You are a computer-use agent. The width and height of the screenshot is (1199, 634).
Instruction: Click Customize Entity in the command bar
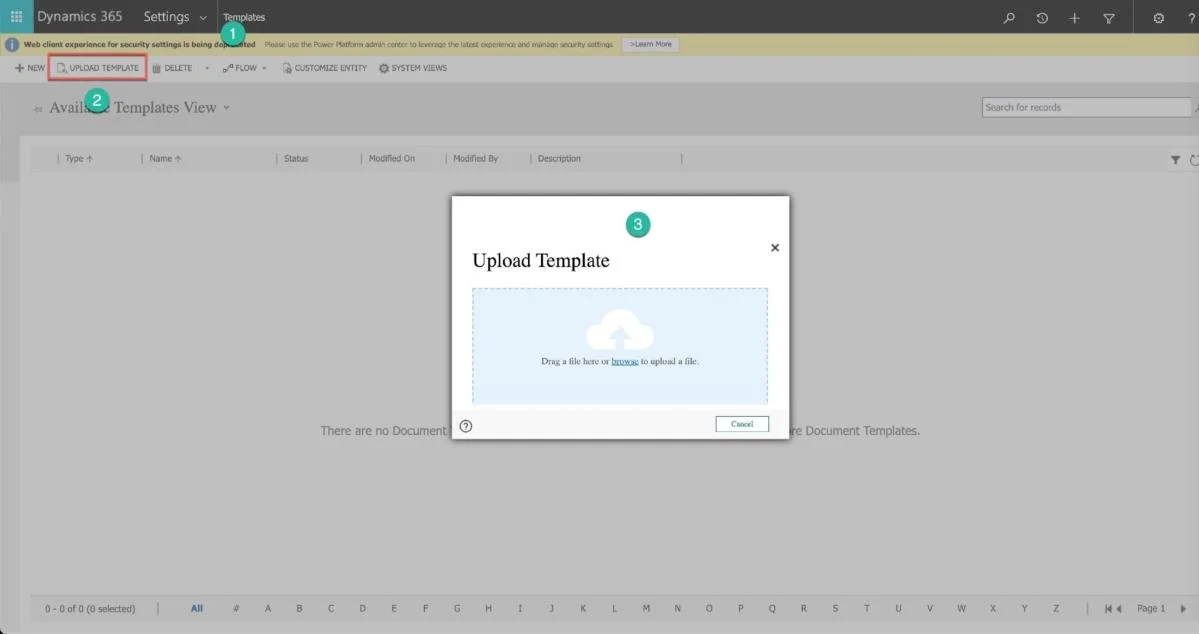pos(325,68)
